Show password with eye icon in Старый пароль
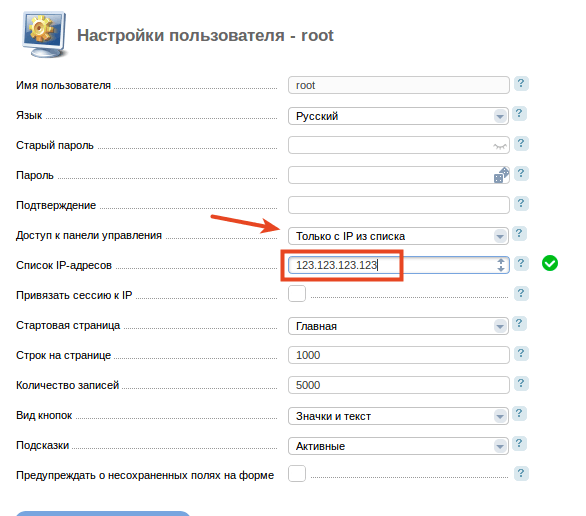 coord(500,146)
